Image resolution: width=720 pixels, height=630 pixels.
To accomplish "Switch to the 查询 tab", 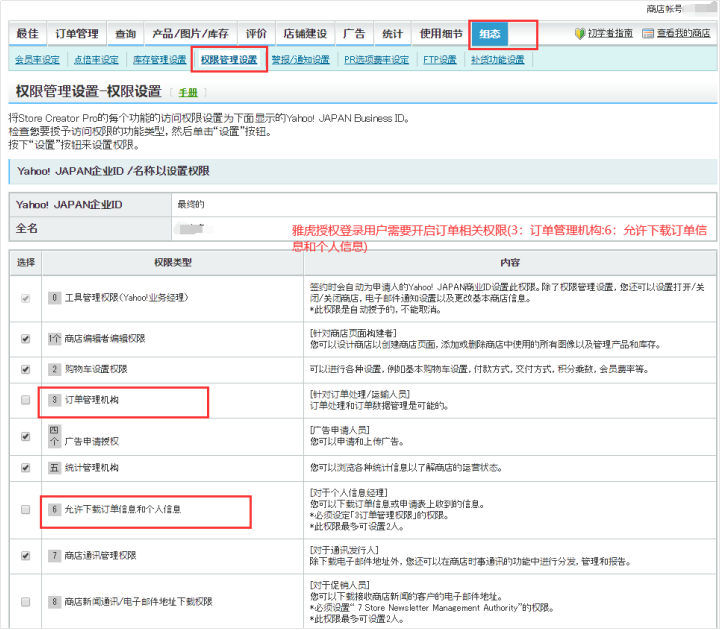I will (125, 34).
